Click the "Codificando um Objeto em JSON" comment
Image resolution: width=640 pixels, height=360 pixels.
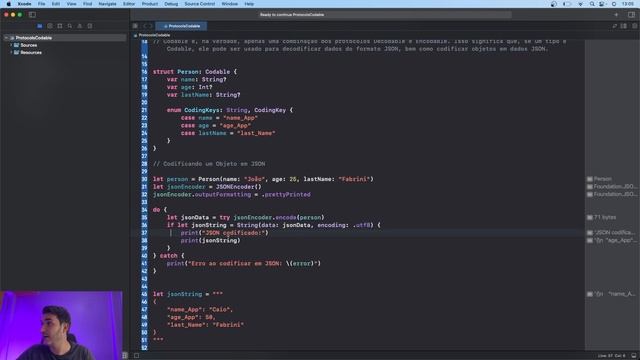tap(209, 164)
